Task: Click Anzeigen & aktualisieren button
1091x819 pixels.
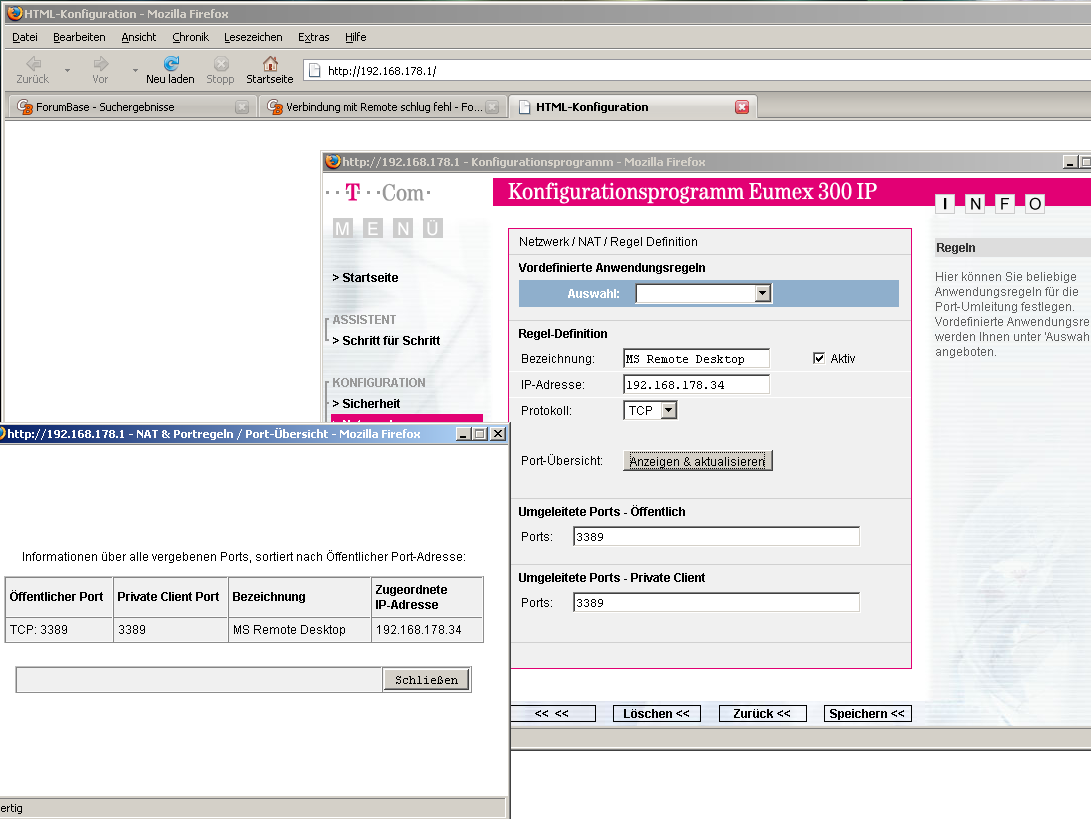Action: point(697,461)
